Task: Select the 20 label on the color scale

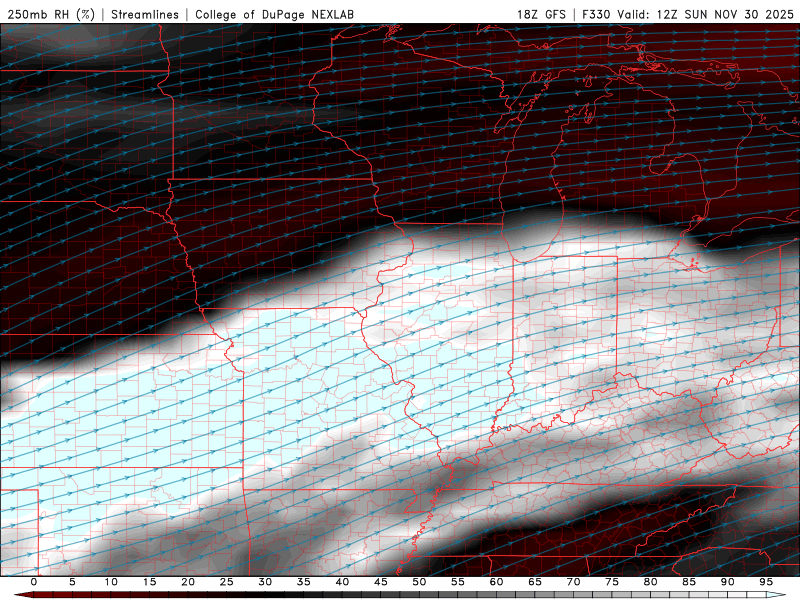Action: [188, 582]
